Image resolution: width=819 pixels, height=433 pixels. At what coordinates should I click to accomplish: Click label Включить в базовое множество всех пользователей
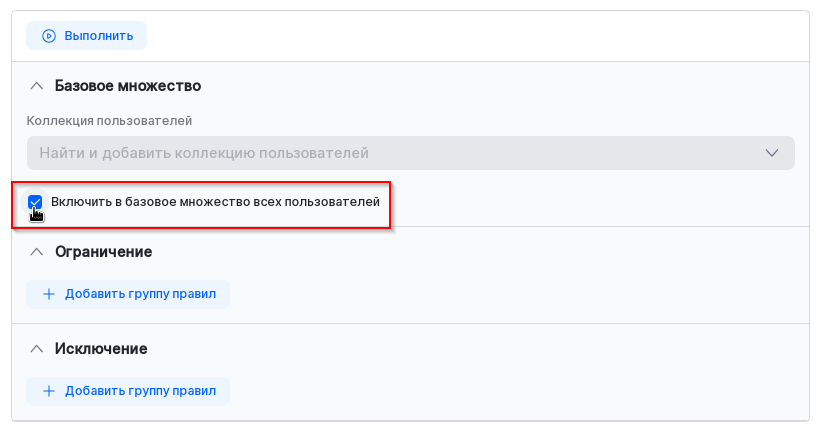(215, 202)
